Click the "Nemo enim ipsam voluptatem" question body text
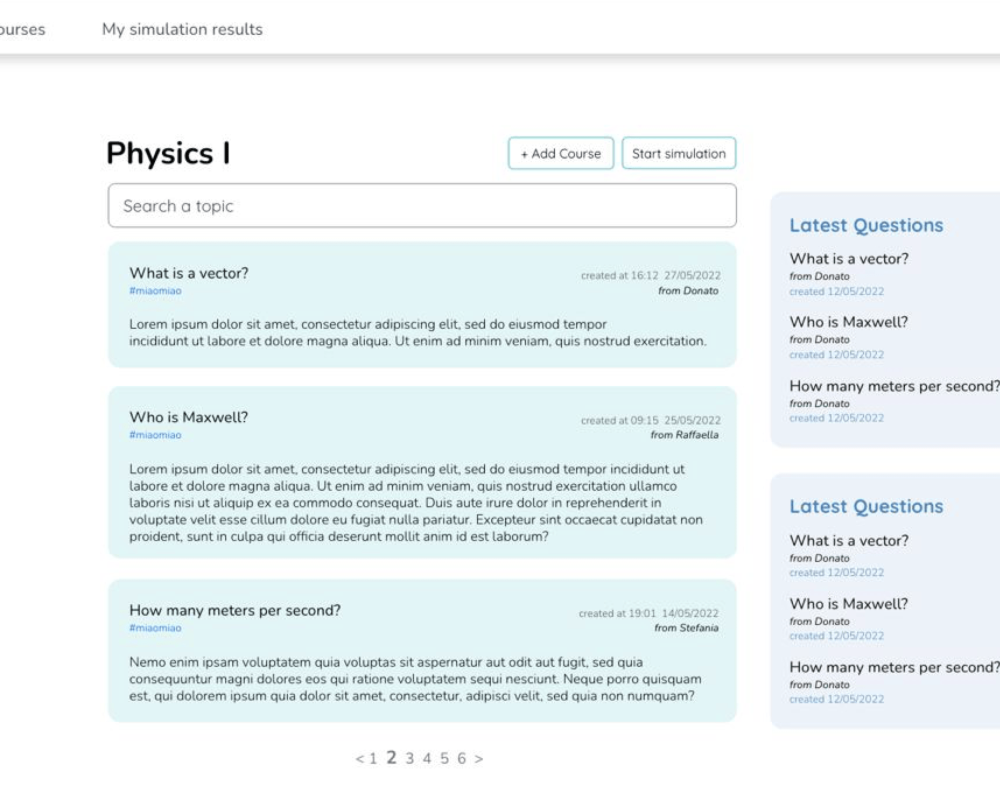This screenshot has height=800, width=1000. 415,679
